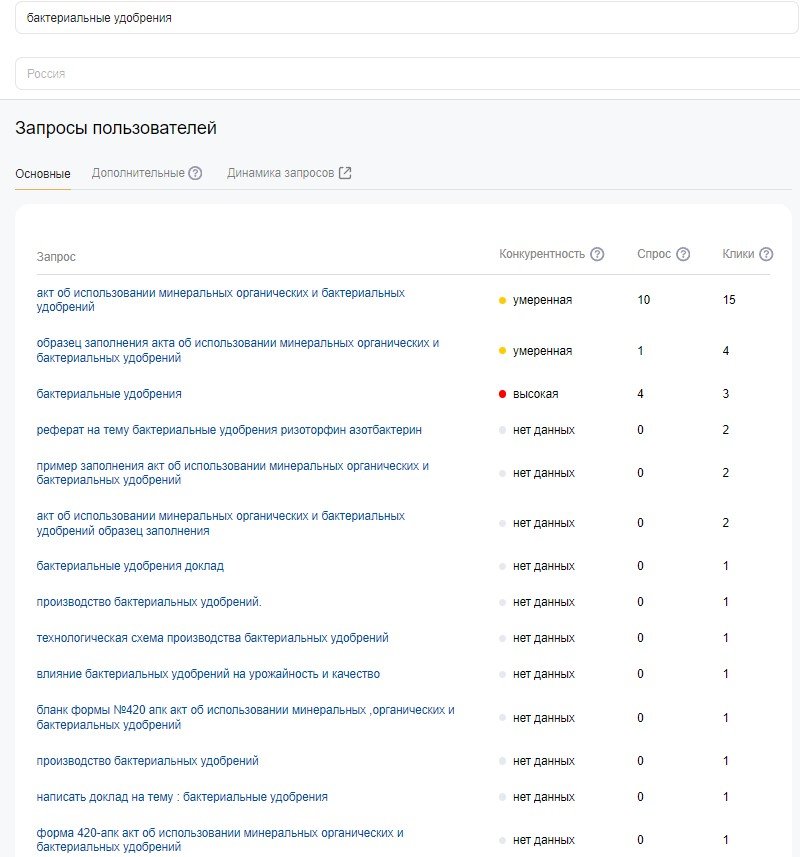Click search field containing бактериальные удобрения
The image size is (800, 857).
(400, 18)
